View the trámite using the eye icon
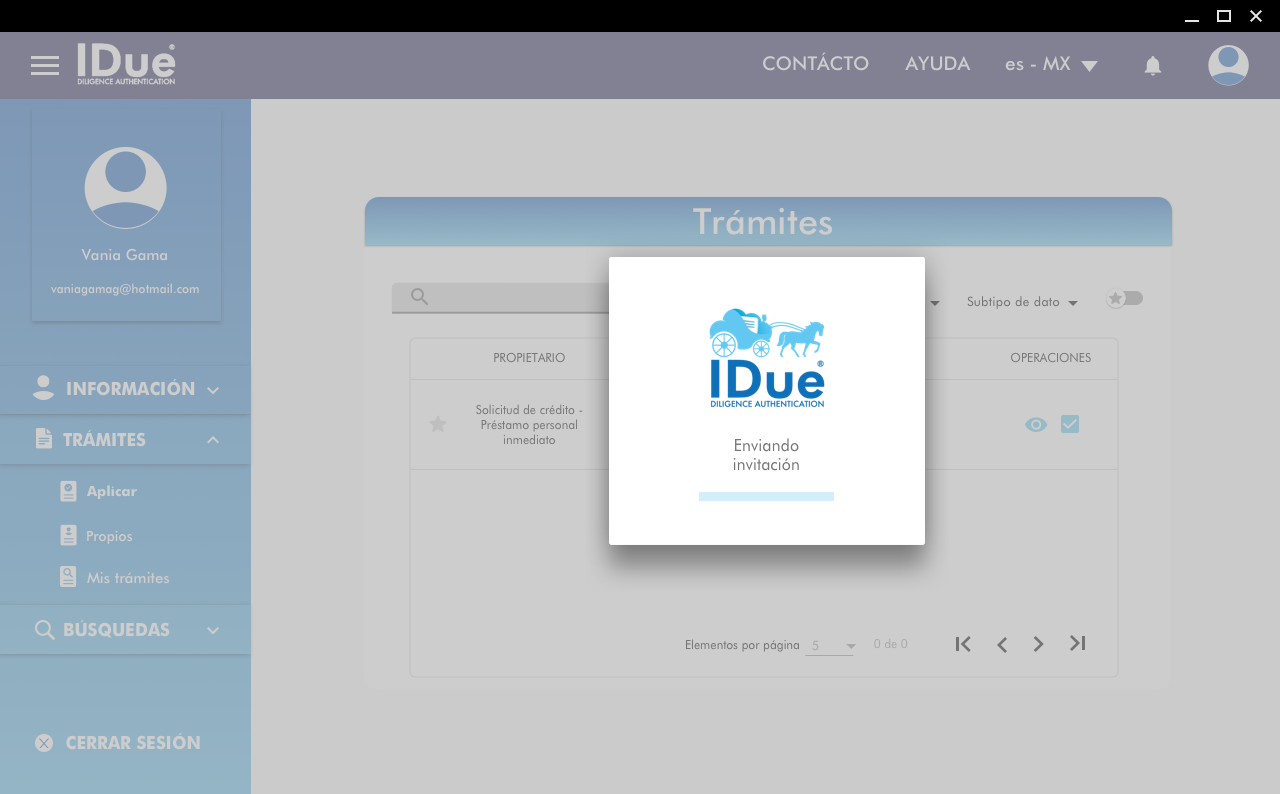This screenshot has height=794, width=1280. [x=1036, y=425]
